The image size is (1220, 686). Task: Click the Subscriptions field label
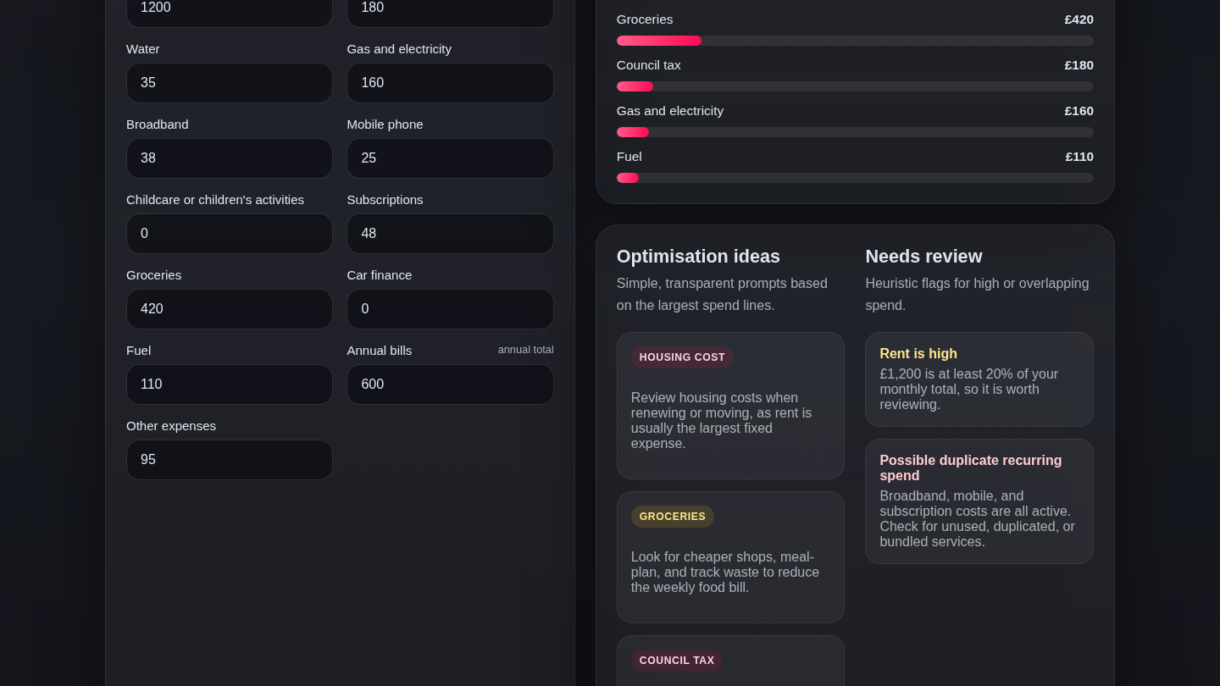[x=385, y=200]
